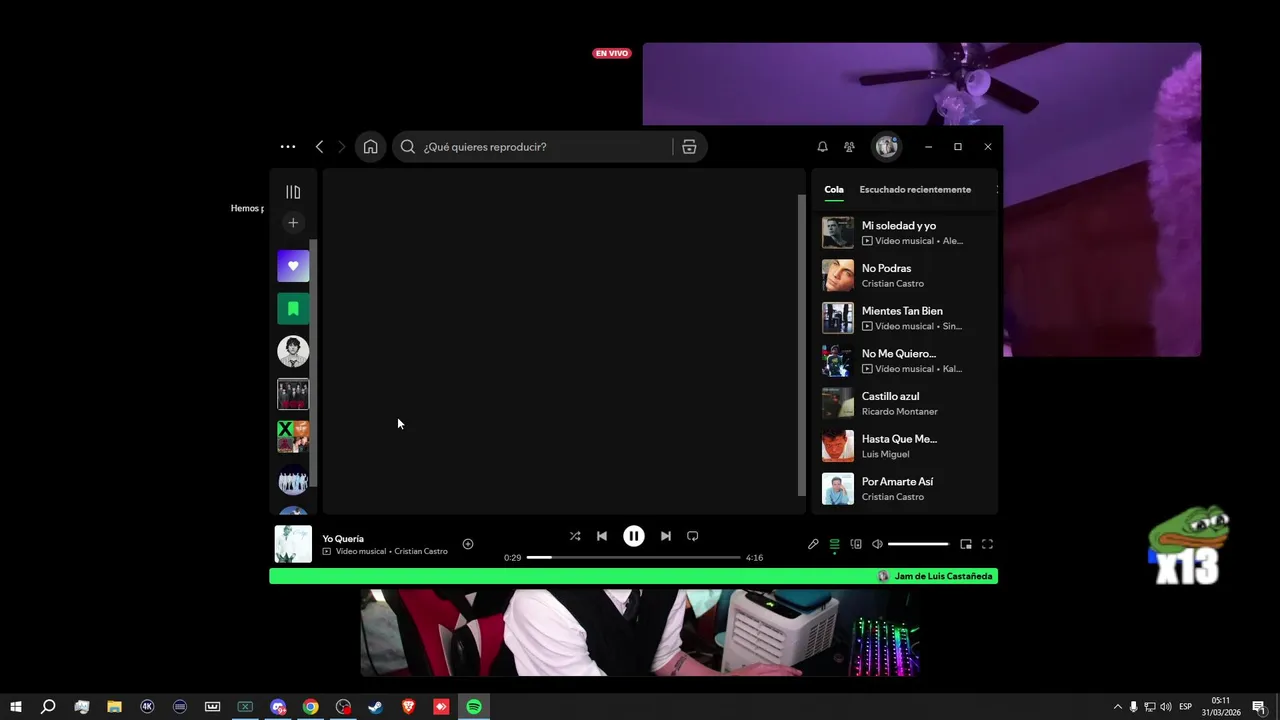Open Brave browser from the taskbar
Viewport: 1280px width, 720px height.
[x=409, y=707]
